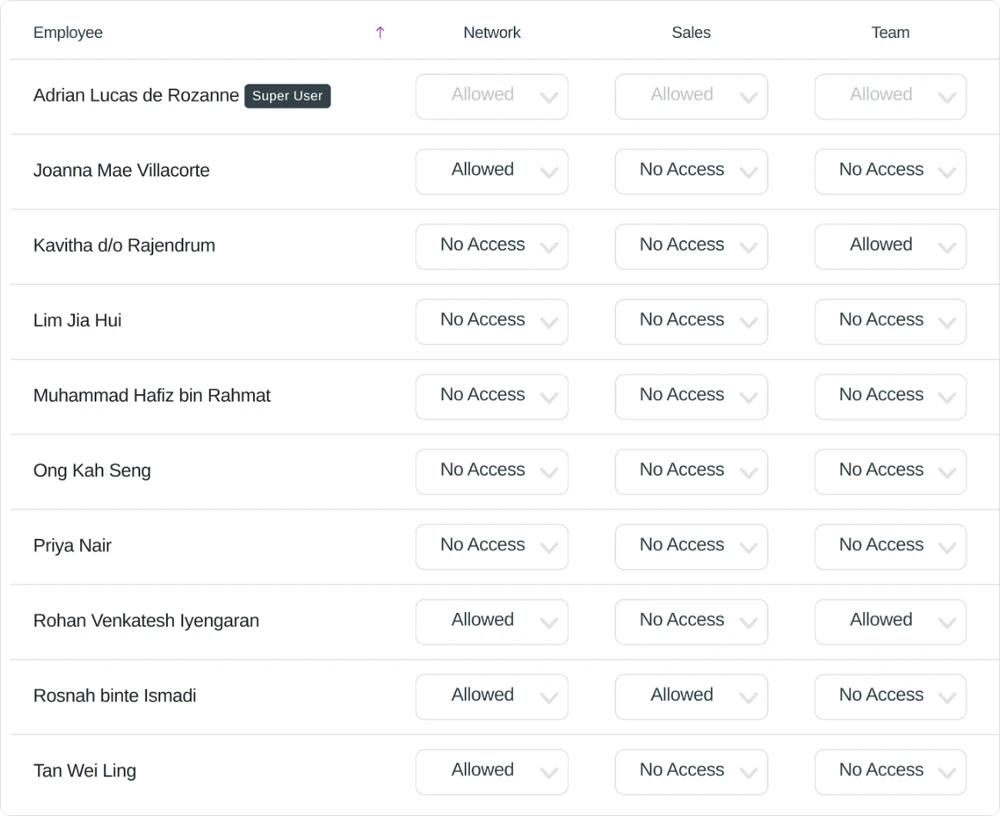Click Adrian Lucas de Rozanne's disabled Sales dropdown
Viewport: 1000px width, 816px height.
pos(691,97)
